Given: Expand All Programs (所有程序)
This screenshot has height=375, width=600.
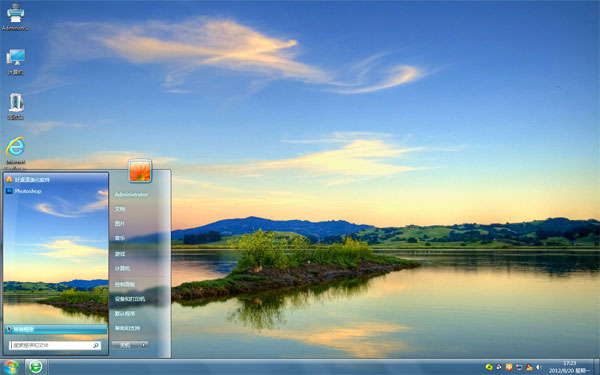Looking at the screenshot, I should (x=56, y=329).
